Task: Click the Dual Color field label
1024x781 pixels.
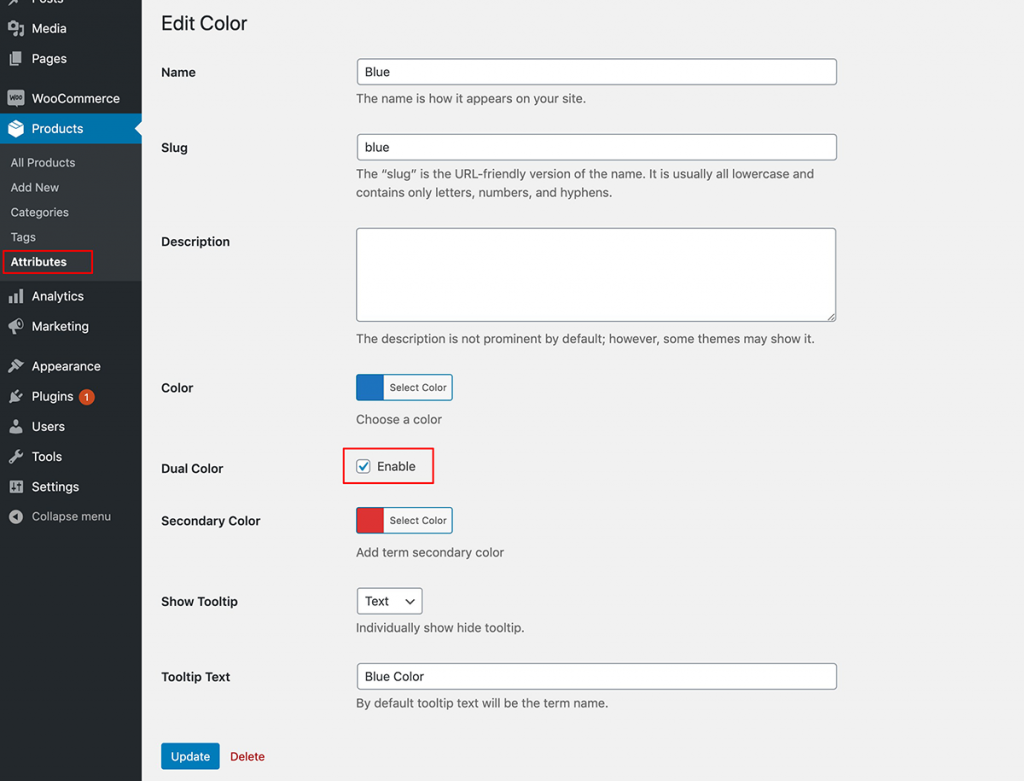Action: point(192,468)
